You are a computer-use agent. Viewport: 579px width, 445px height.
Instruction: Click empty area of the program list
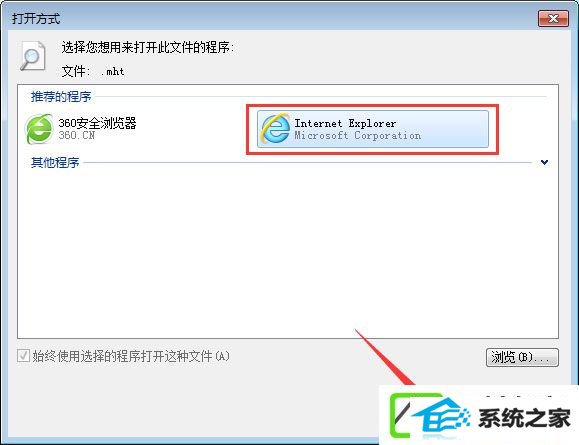(288, 251)
